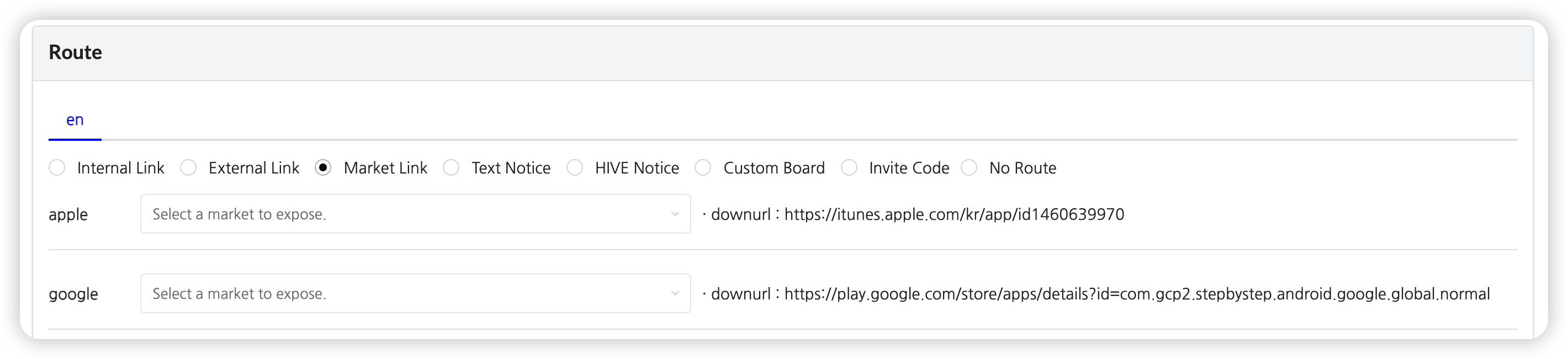Click the chevron arrow in the google dropdown

coord(675,294)
